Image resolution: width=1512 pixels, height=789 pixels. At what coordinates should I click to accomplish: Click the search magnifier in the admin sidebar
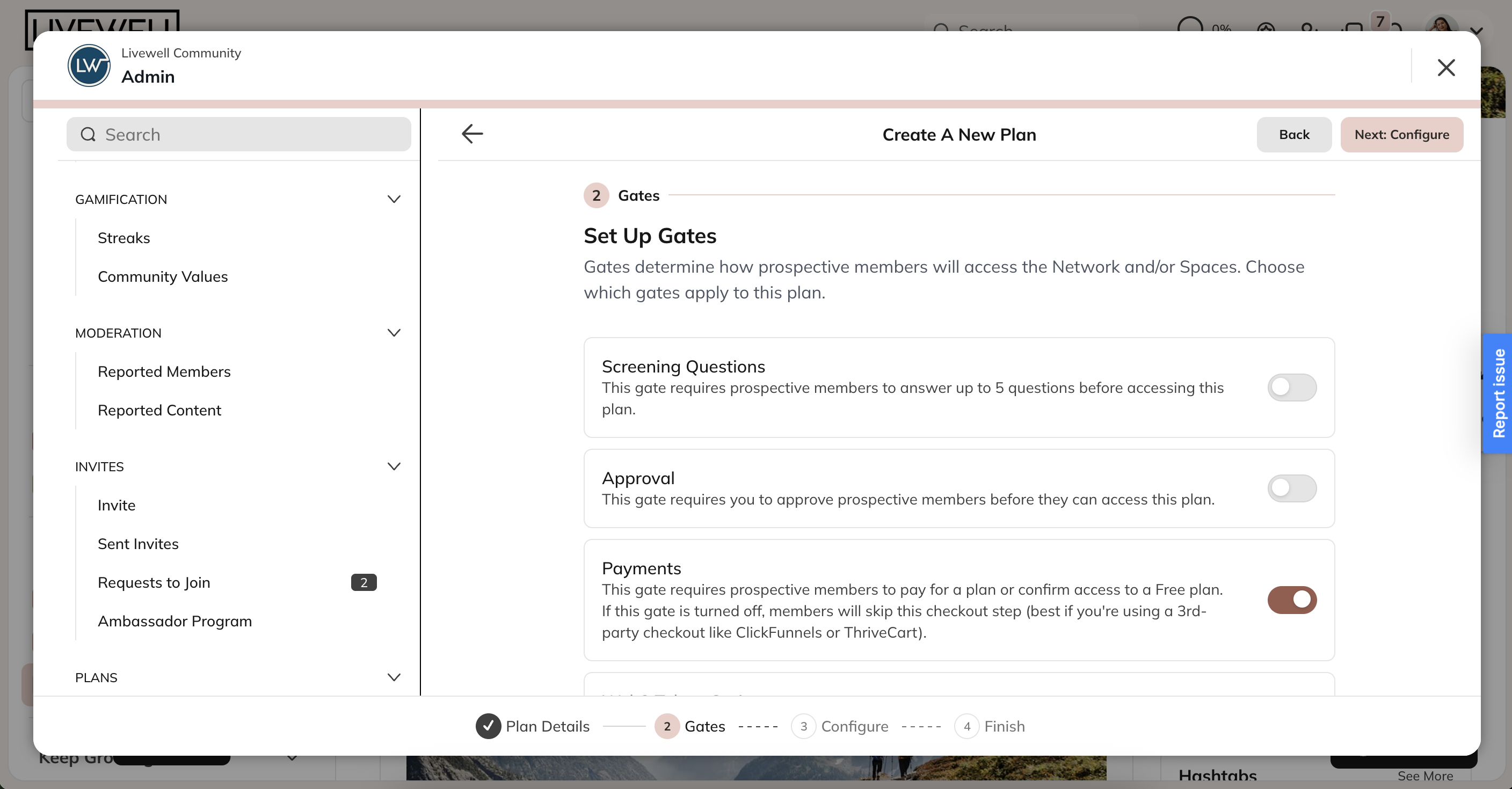pyautogui.click(x=88, y=134)
